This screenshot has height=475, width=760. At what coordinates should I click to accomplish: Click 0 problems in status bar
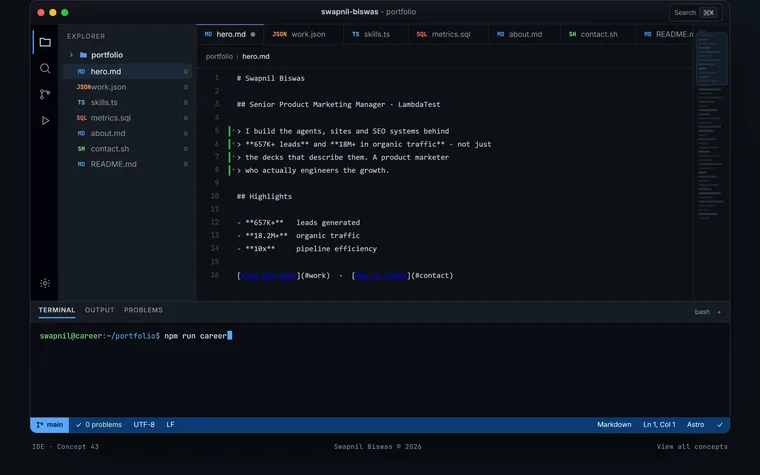99,425
